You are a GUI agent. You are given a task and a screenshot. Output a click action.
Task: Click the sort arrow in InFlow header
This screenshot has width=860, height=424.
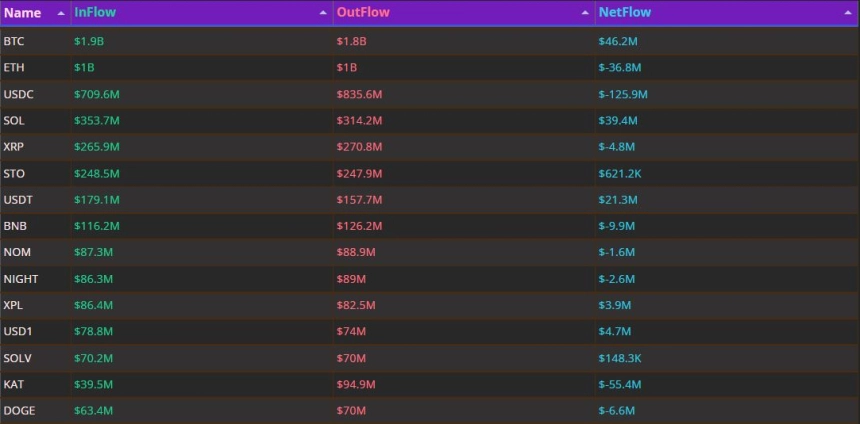pyautogui.click(x=323, y=14)
